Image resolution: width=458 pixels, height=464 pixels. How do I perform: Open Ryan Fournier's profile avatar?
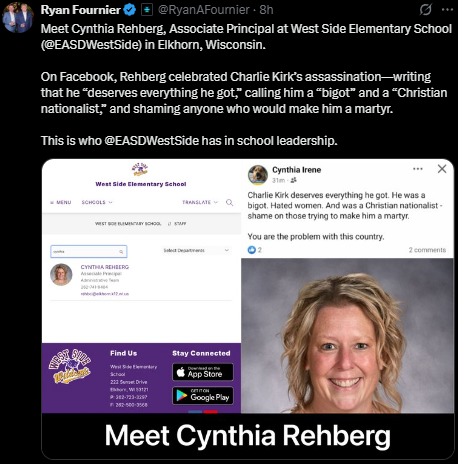pos(18,17)
